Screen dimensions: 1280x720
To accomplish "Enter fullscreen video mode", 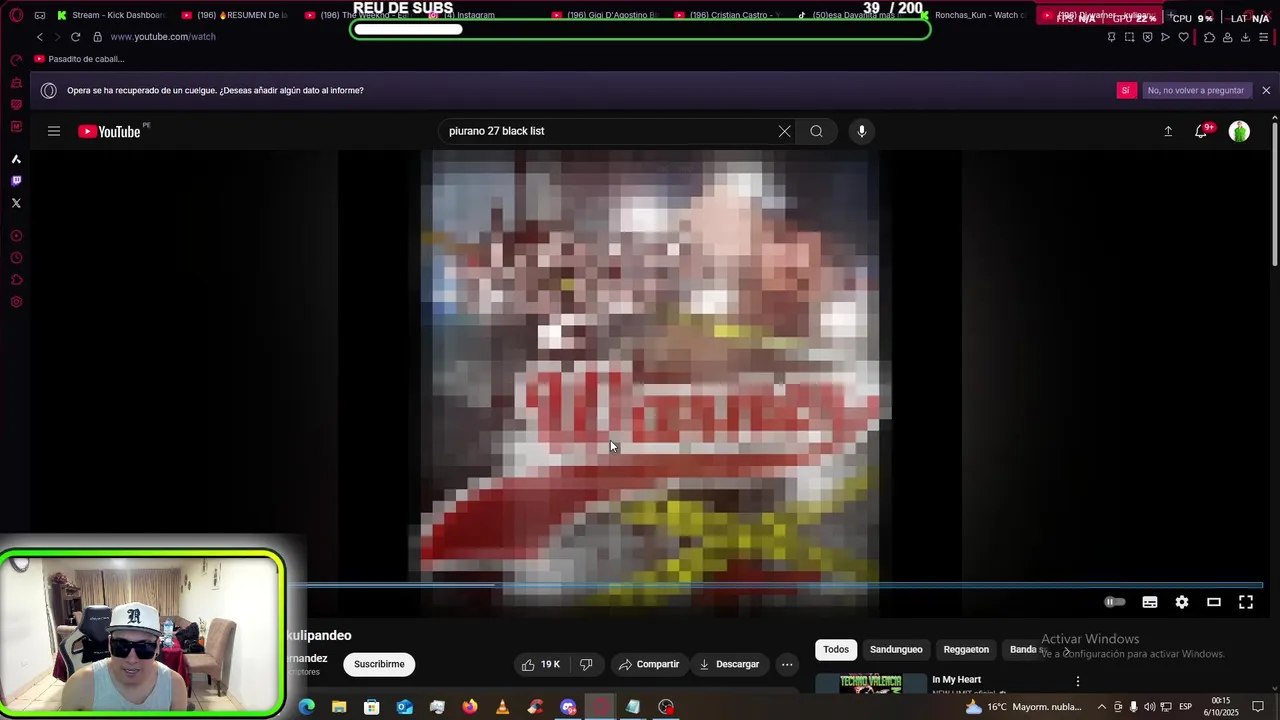I will tap(1246, 602).
